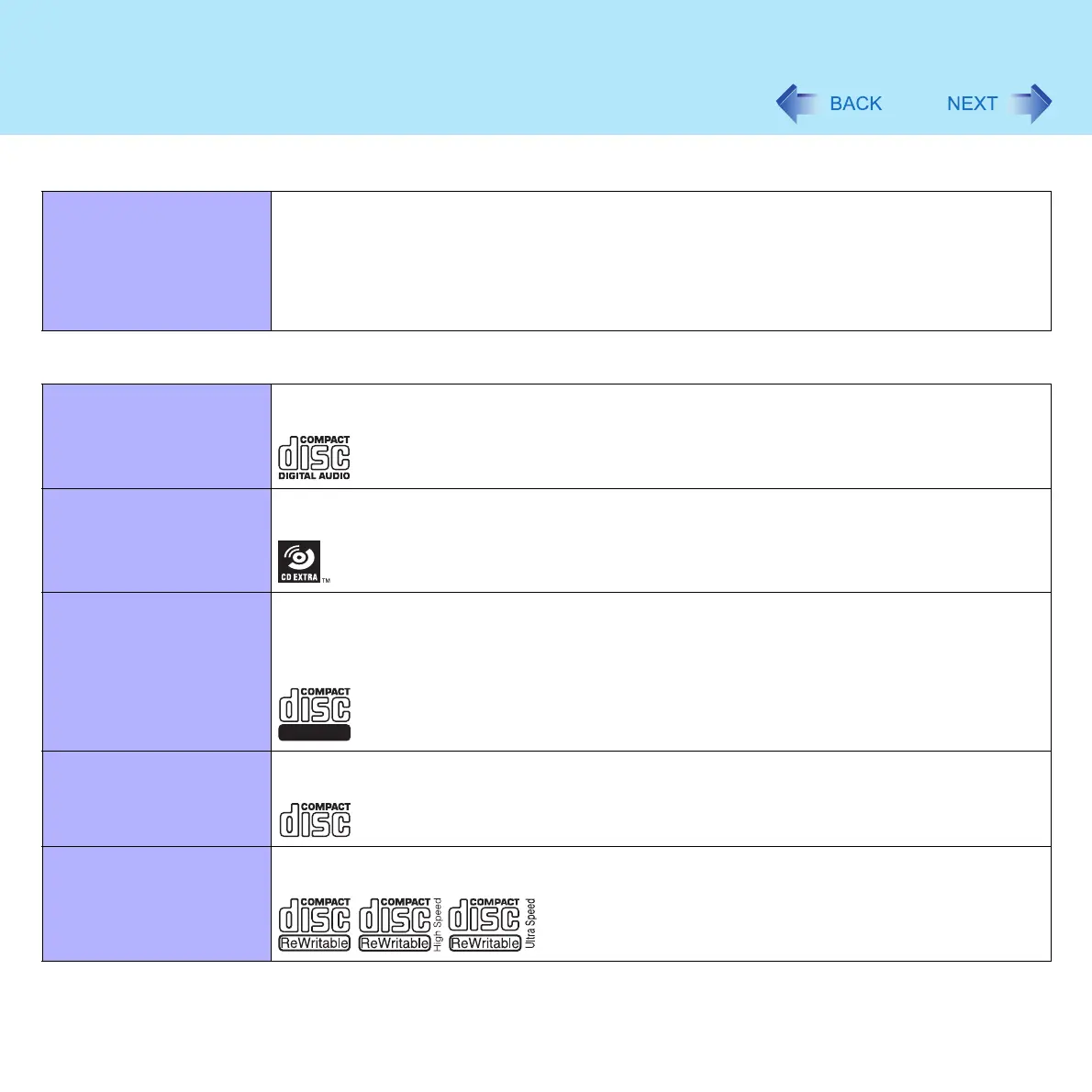Click purple cell beside ReWritable logos
Image resolution: width=1092 pixels, height=1092 pixels.
coord(157,904)
